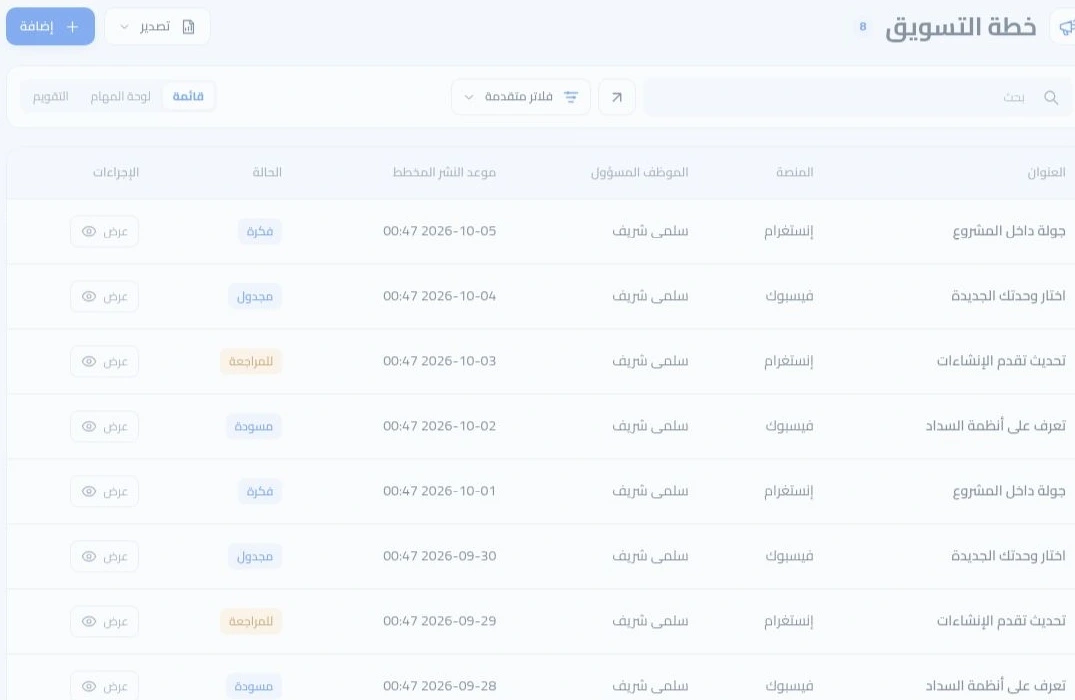Click the مجدول status badge for 2026-10-04
Screen dimensions: 1075x700
coord(255,297)
